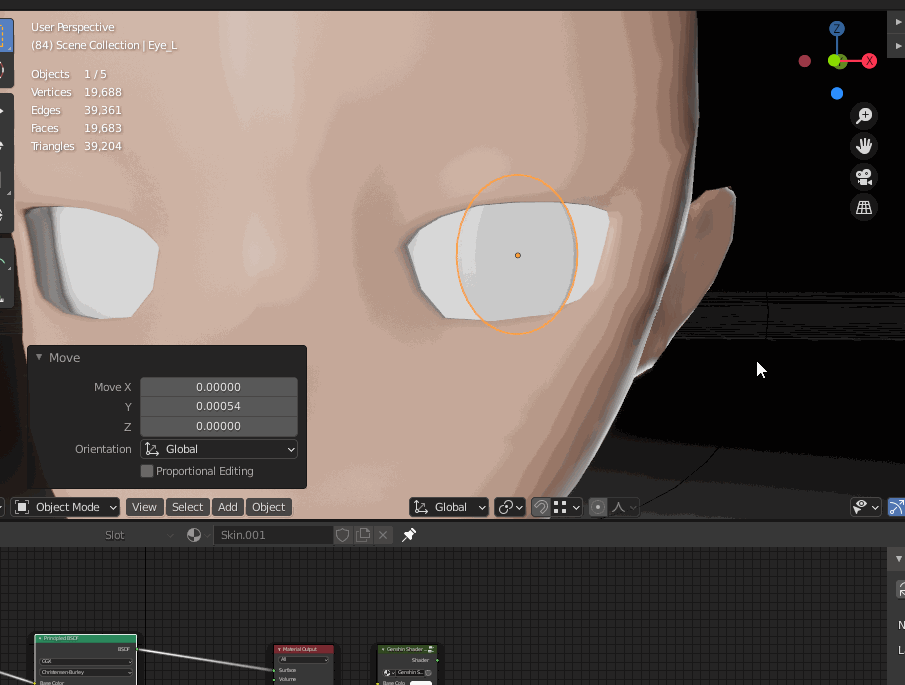The width and height of the screenshot is (905, 685).
Task: Enable Proportional Editing in the Move panel
Action: (146, 471)
